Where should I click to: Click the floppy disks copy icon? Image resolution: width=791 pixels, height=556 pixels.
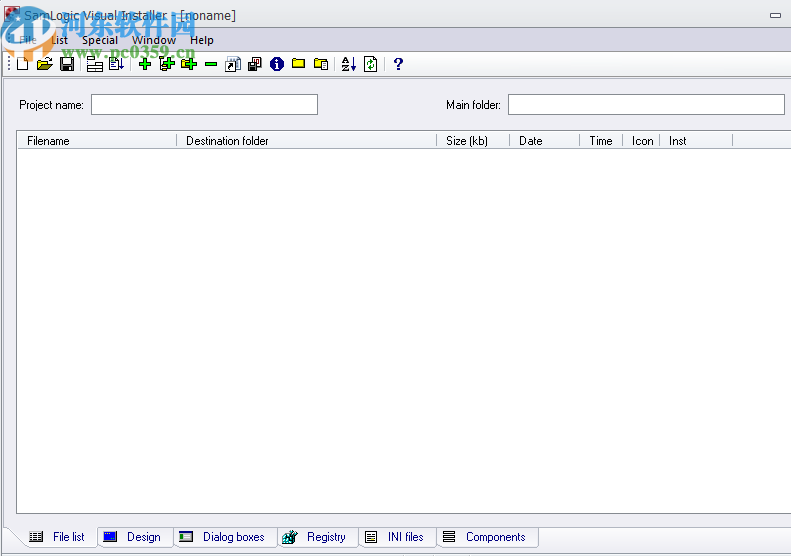point(255,64)
